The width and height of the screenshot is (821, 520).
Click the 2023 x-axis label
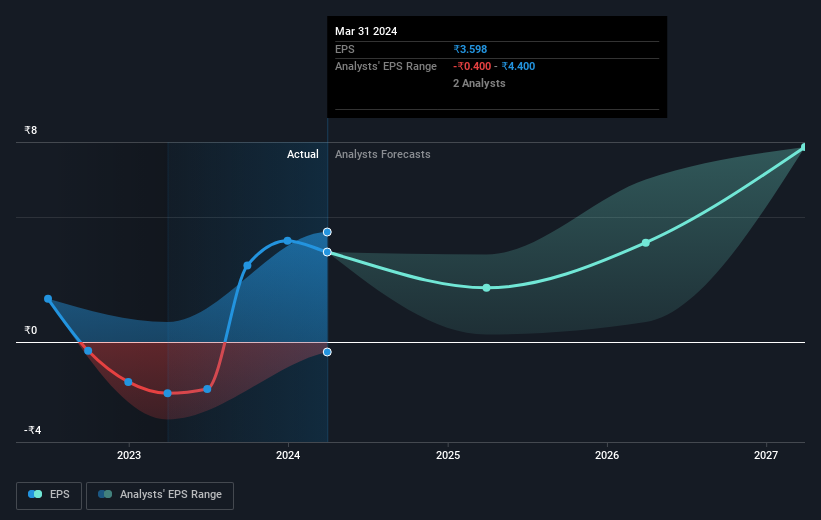(129, 455)
